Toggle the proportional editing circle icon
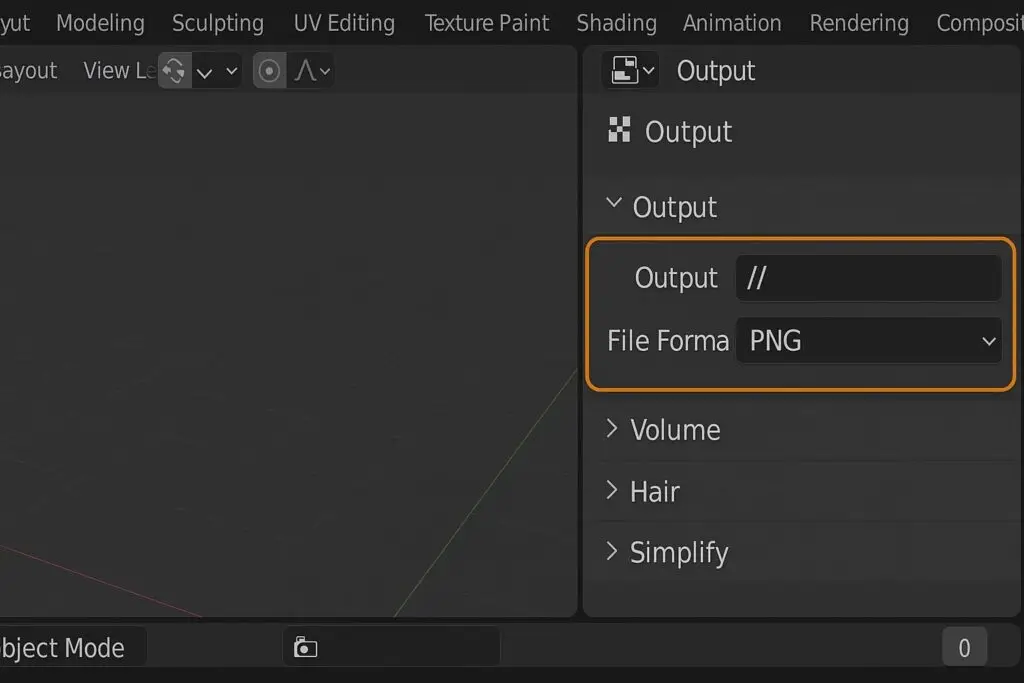1024x683 pixels. tap(269, 71)
